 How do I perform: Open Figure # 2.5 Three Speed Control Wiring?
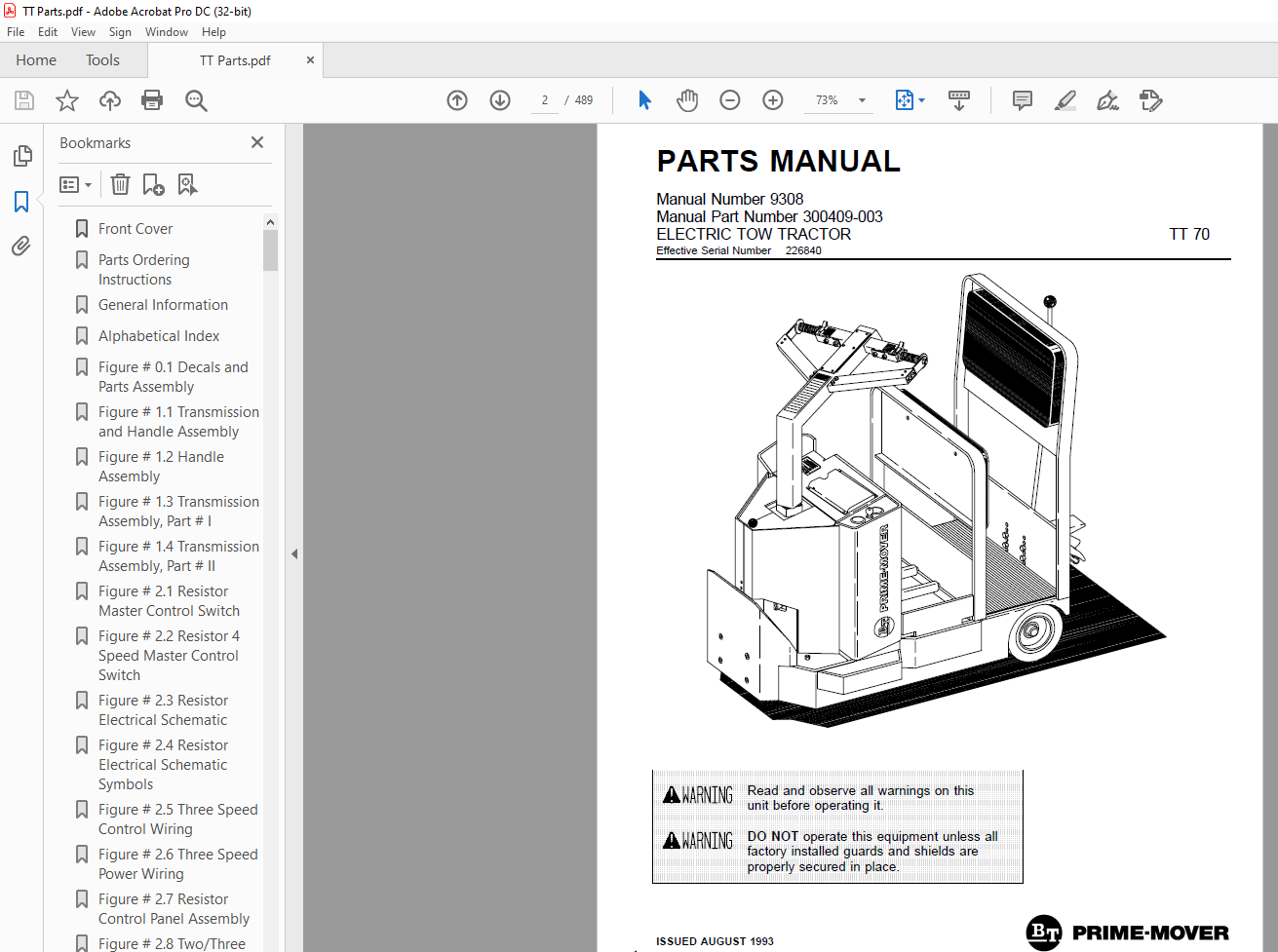click(x=177, y=819)
